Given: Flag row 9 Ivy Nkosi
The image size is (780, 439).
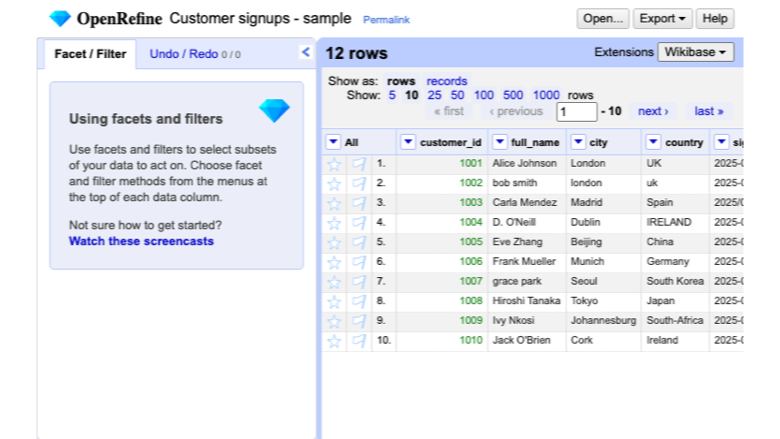Looking at the screenshot, I should (359, 322).
